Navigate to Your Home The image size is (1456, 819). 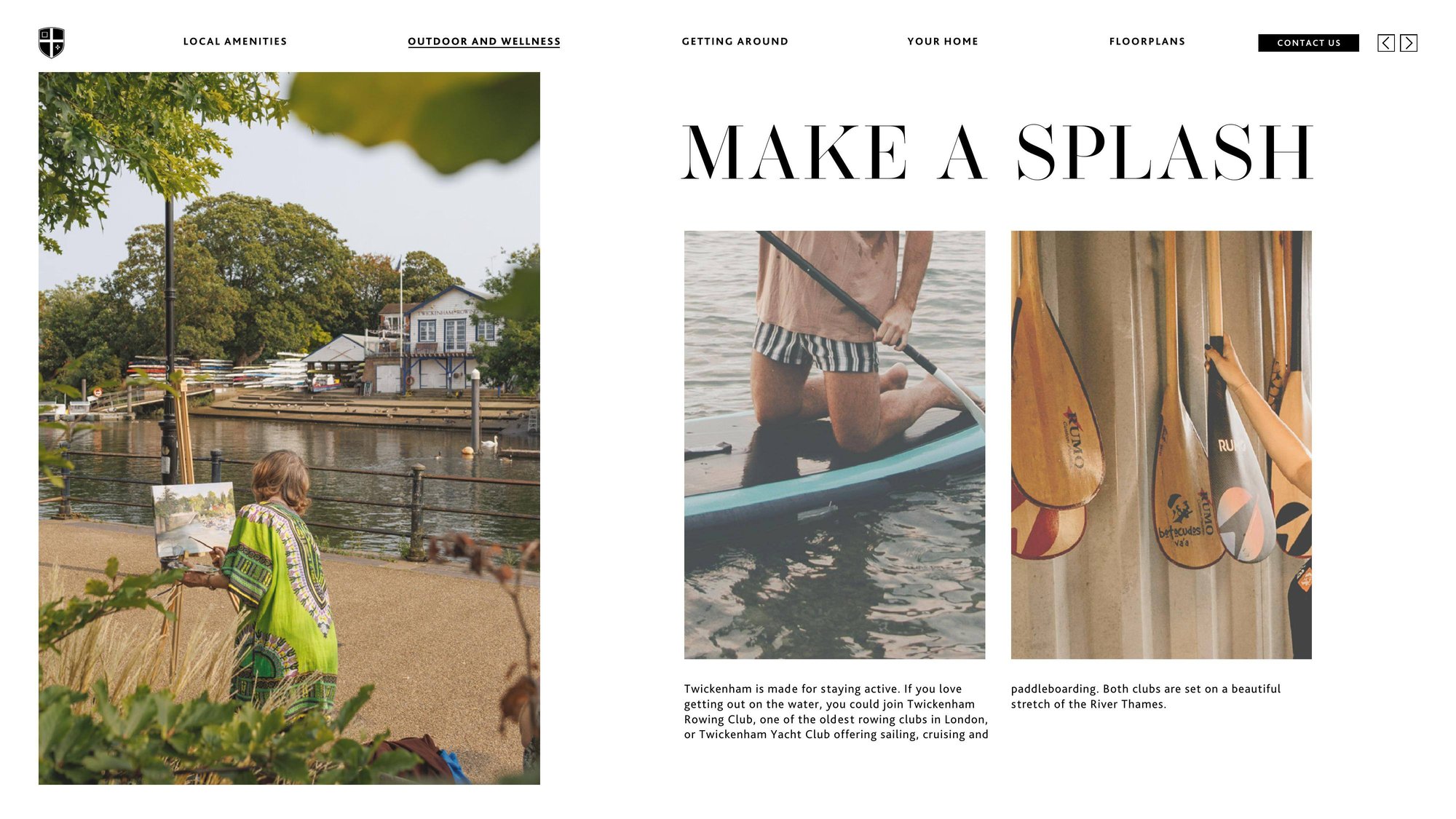(x=943, y=41)
